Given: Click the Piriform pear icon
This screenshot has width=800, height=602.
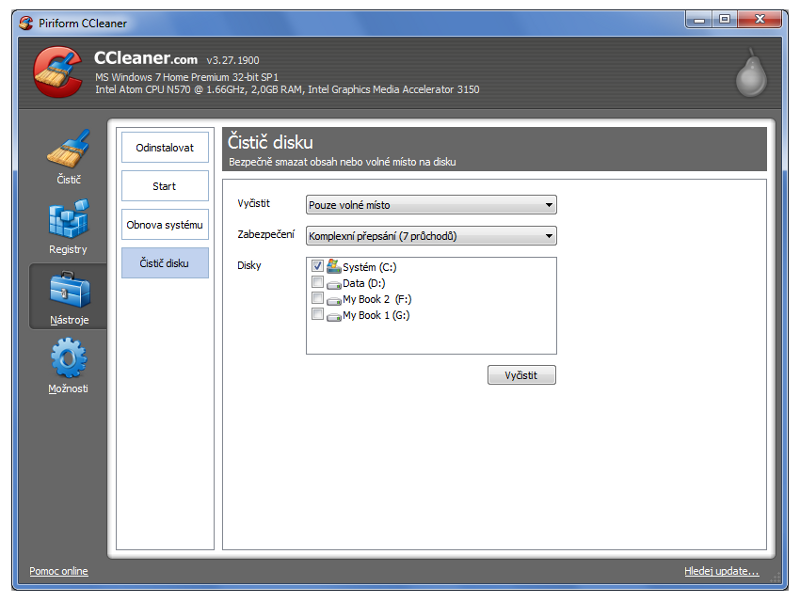Looking at the screenshot, I should (750, 76).
